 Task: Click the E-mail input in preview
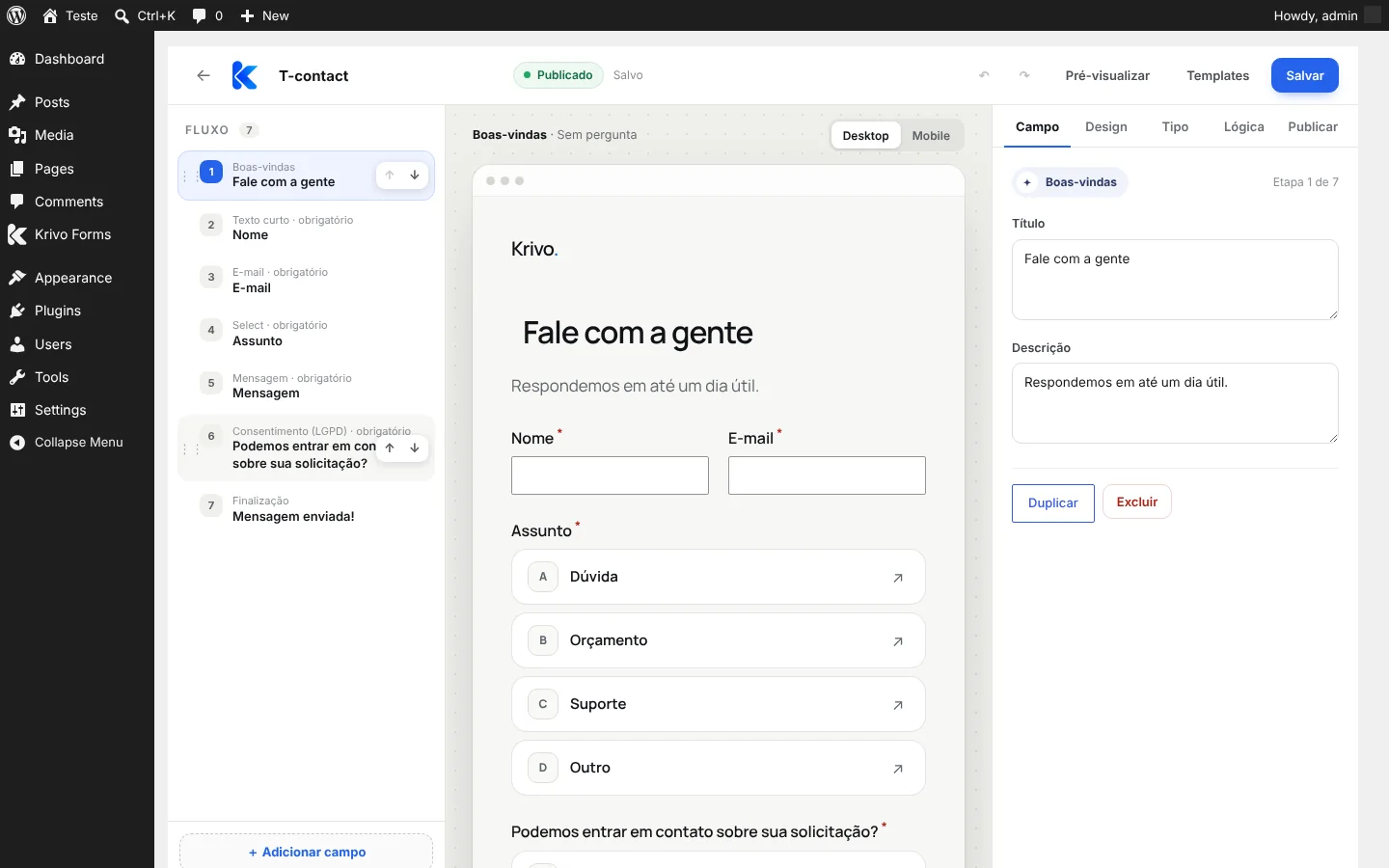tap(827, 475)
